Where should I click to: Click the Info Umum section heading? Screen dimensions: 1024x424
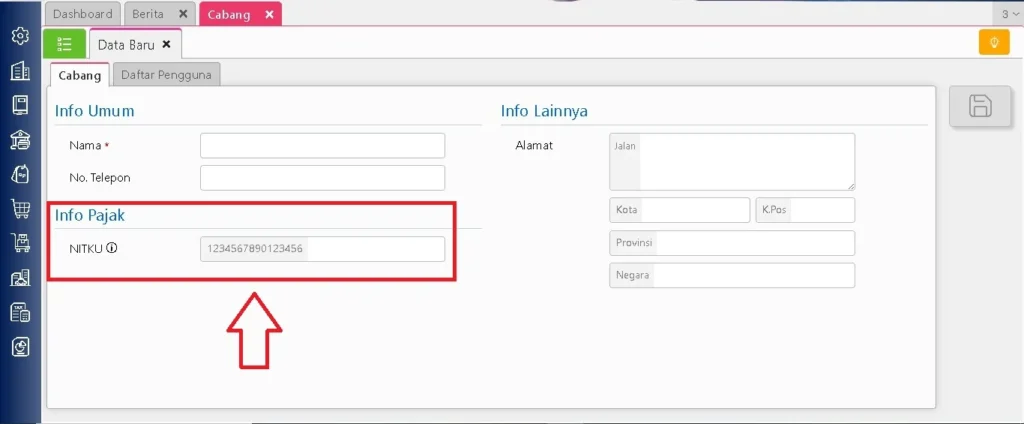(x=95, y=110)
